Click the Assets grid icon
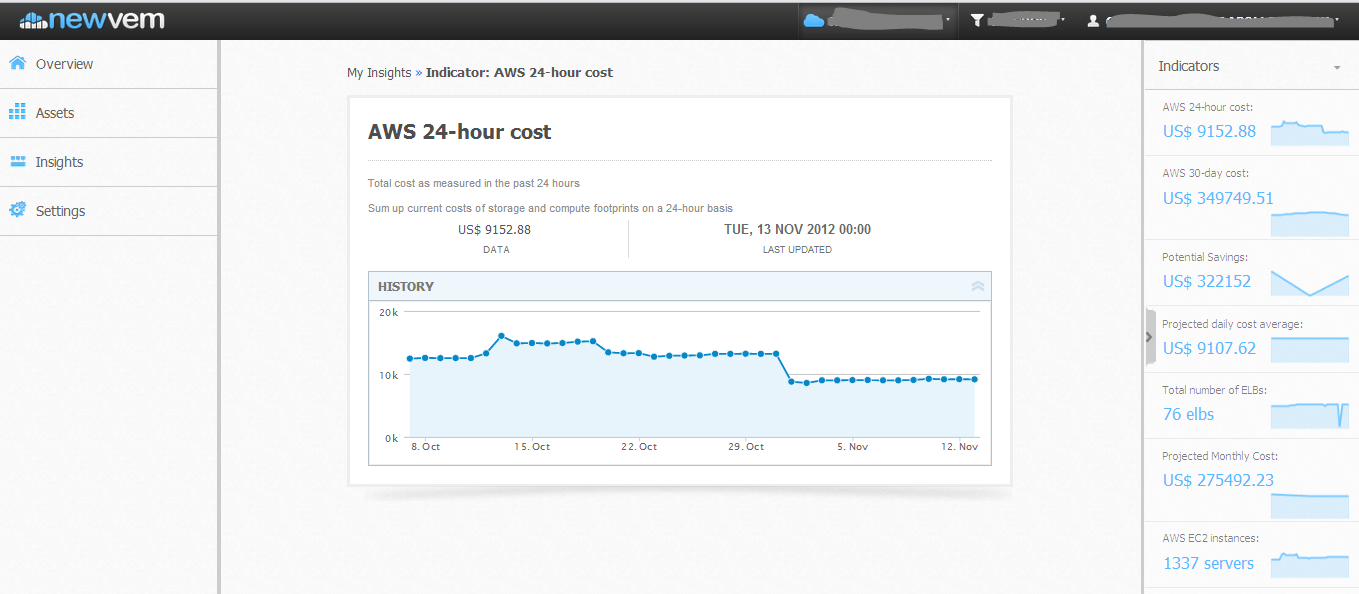The height and width of the screenshot is (594, 1359). pyautogui.click(x=17, y=113)
